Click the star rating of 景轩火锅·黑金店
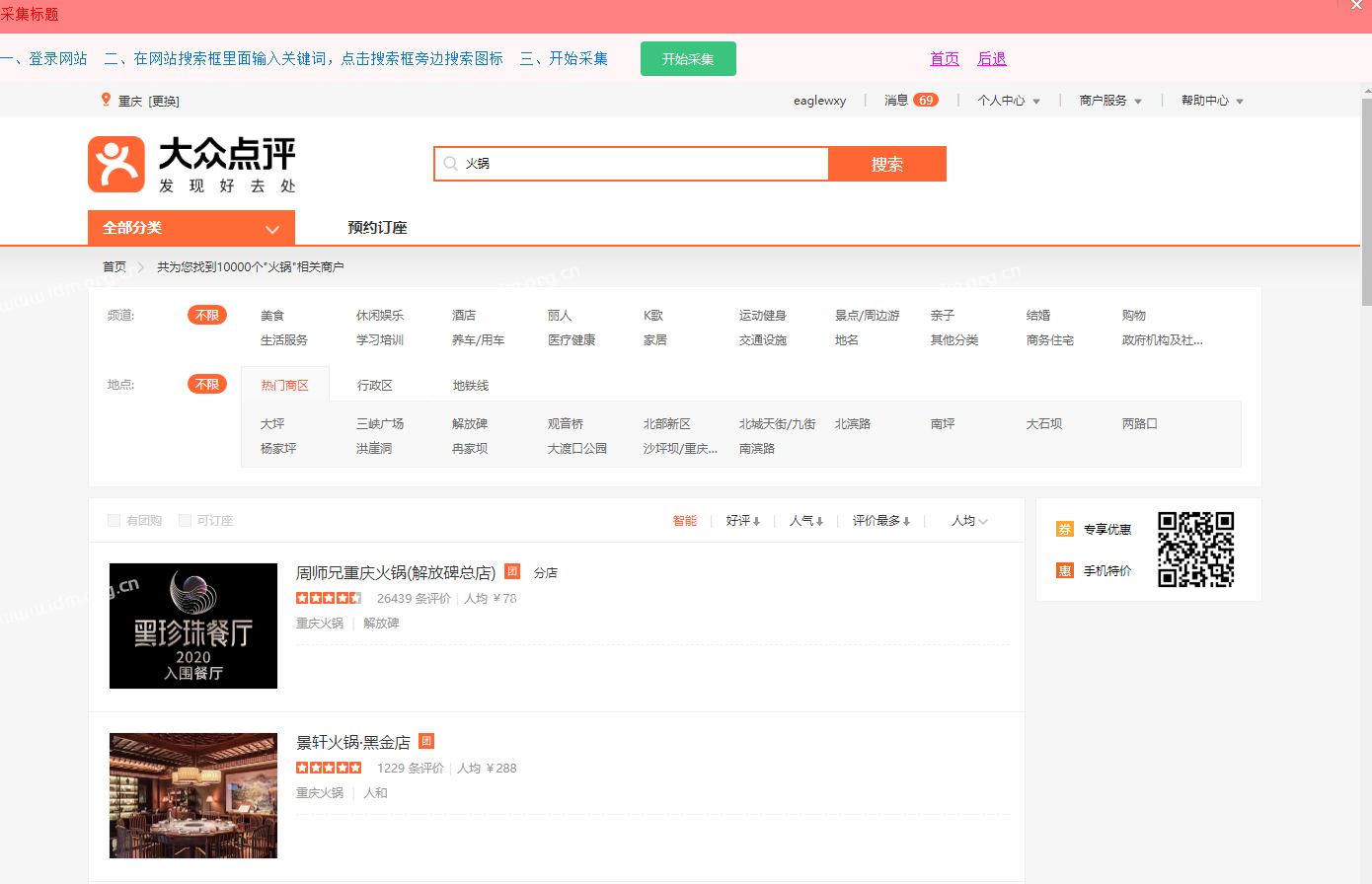The image size is (1372, 884). coord(329,768)
